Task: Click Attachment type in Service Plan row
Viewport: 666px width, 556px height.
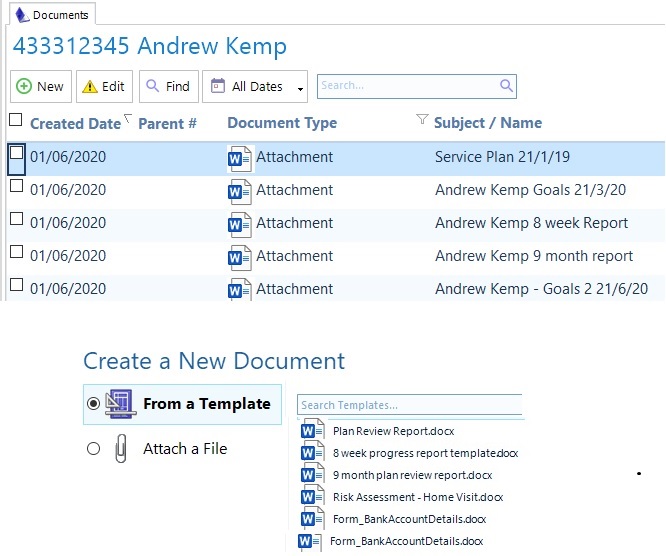Action: 294,157
